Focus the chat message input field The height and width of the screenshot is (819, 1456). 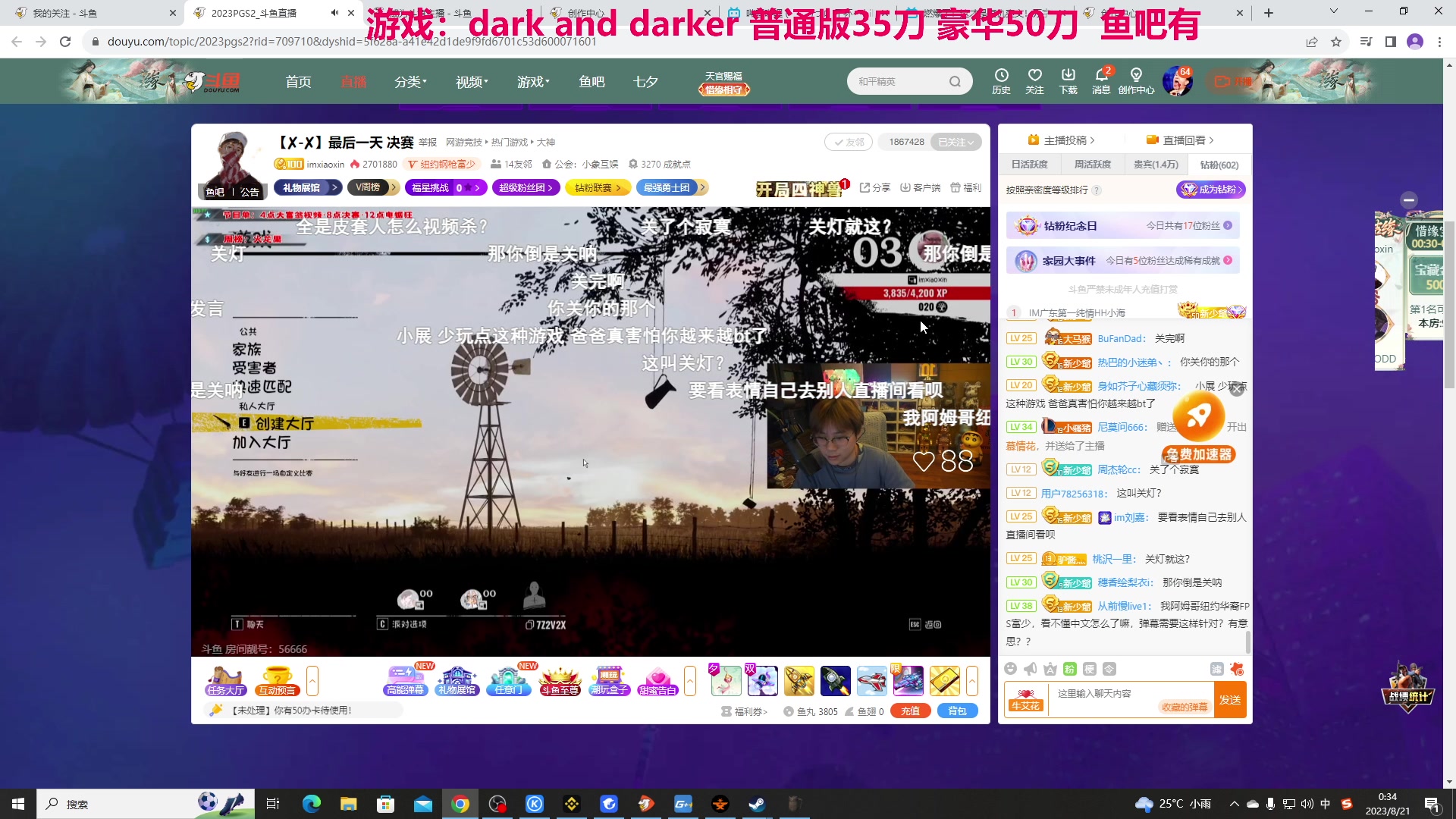1130,699
